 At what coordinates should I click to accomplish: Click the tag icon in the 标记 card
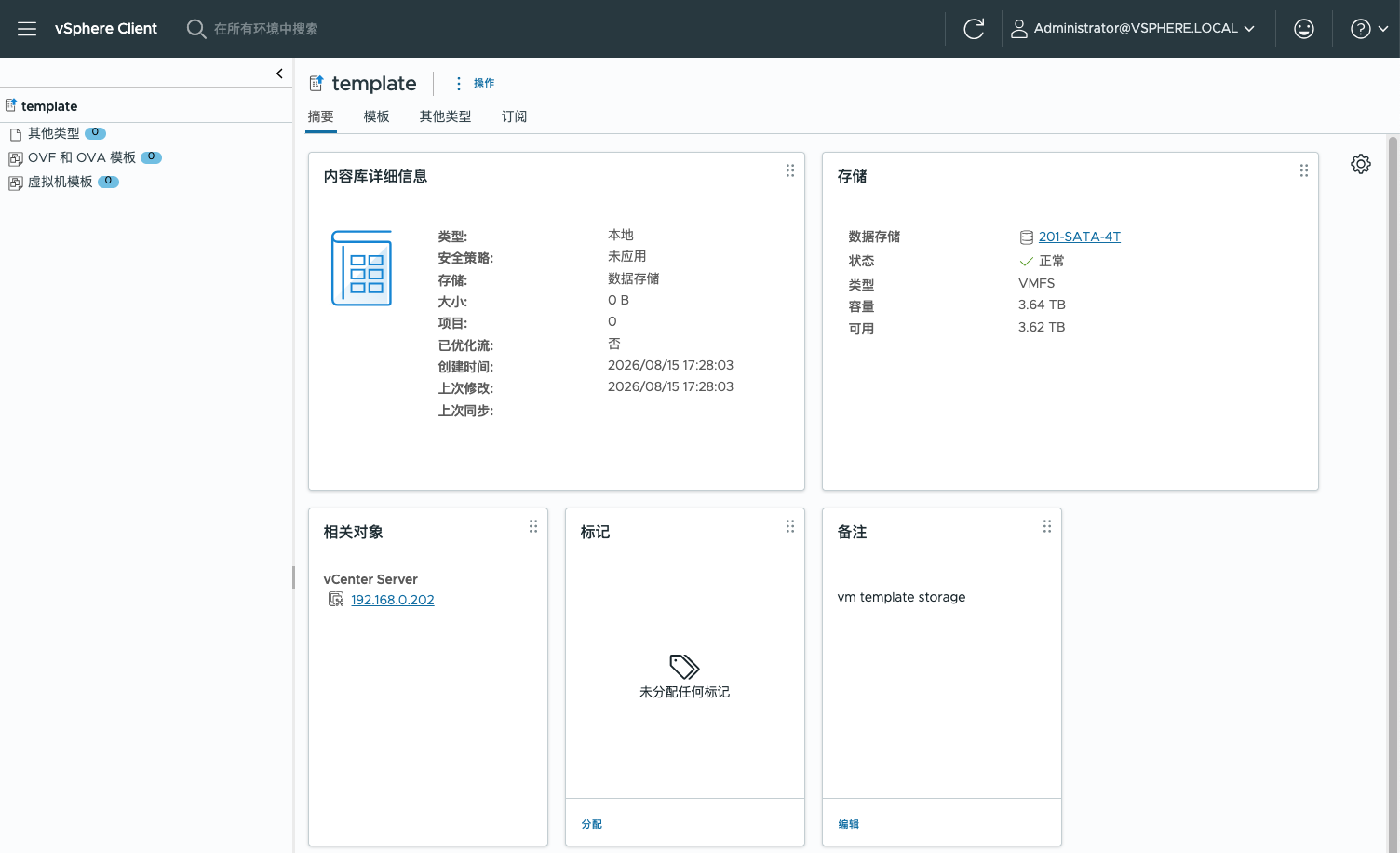(x=684, y=666)
